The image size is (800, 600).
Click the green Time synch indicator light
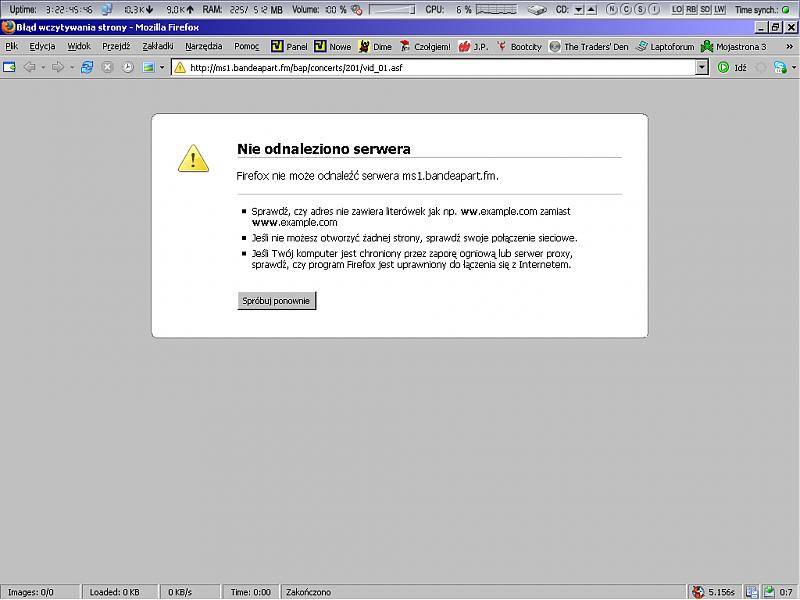click(x=786, y=10)
